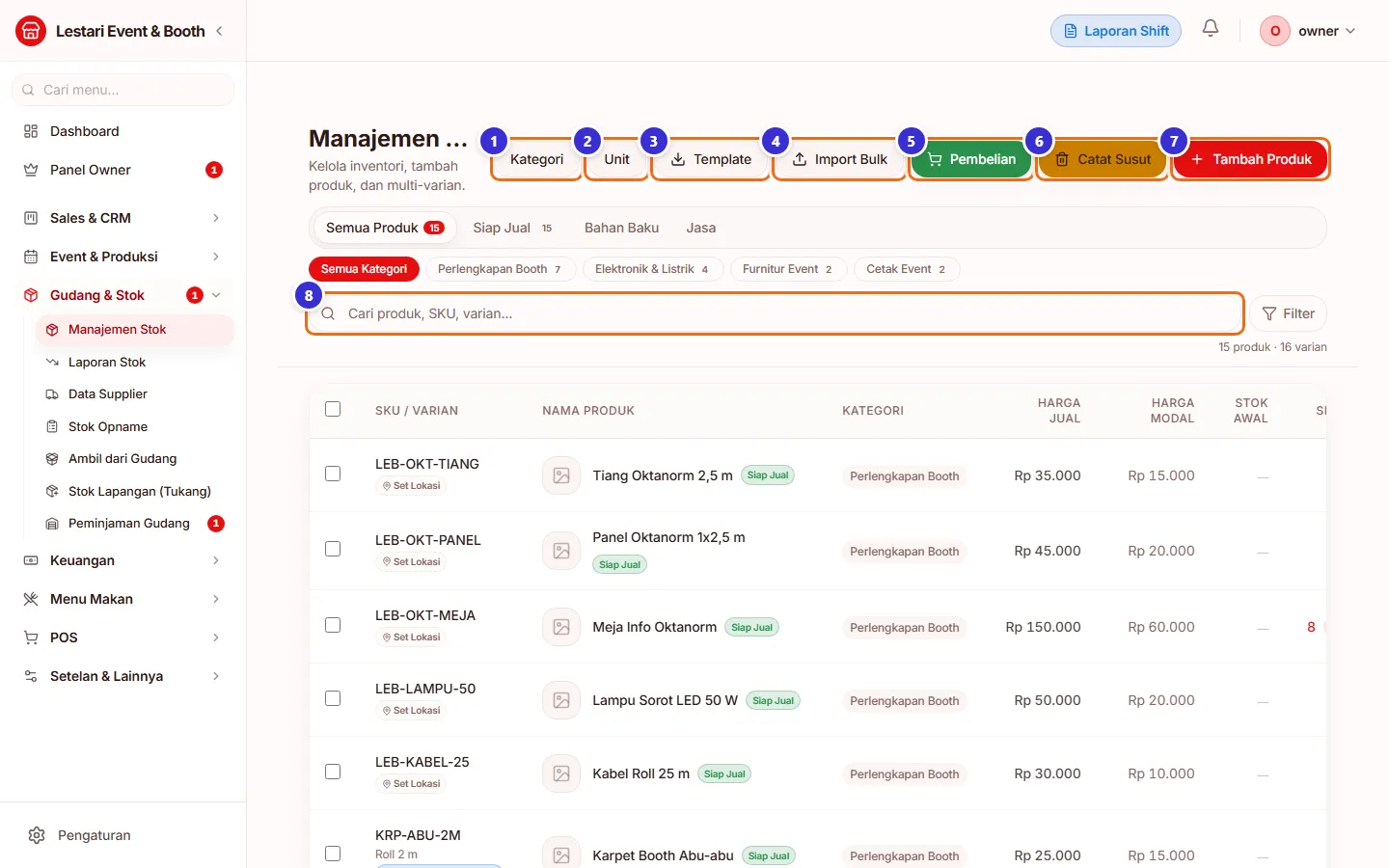Expand Setelan & Lainnya menu
This screenshot has width=1389, height=868.
(x=123, y=676)
